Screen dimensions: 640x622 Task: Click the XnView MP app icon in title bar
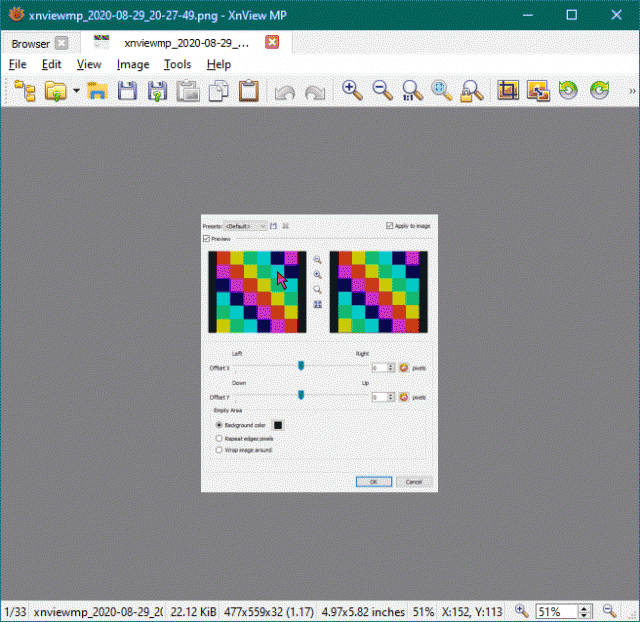pos(16,15)
